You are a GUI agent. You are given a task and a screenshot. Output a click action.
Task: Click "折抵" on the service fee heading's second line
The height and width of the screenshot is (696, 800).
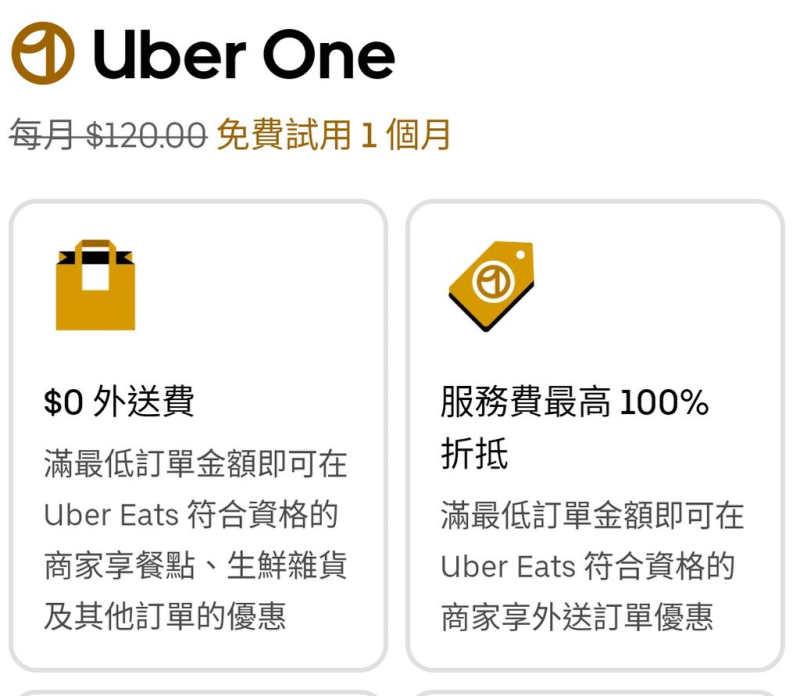pos(474,454)
